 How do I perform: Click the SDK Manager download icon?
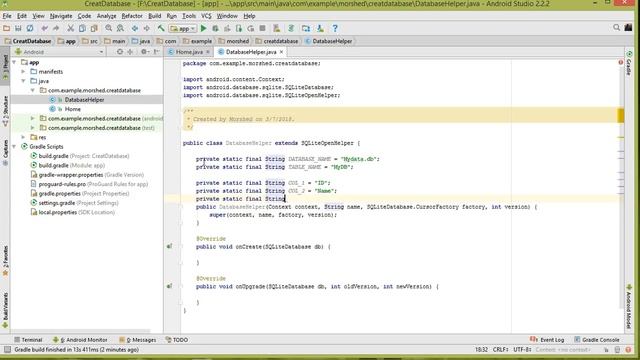320,29
